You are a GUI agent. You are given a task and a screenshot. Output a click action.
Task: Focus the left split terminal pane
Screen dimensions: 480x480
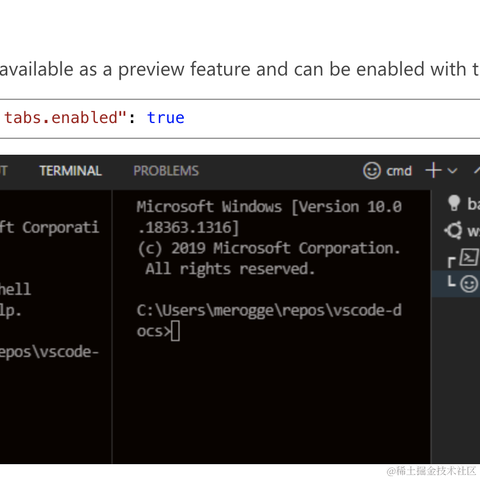(x=55, y=327)
